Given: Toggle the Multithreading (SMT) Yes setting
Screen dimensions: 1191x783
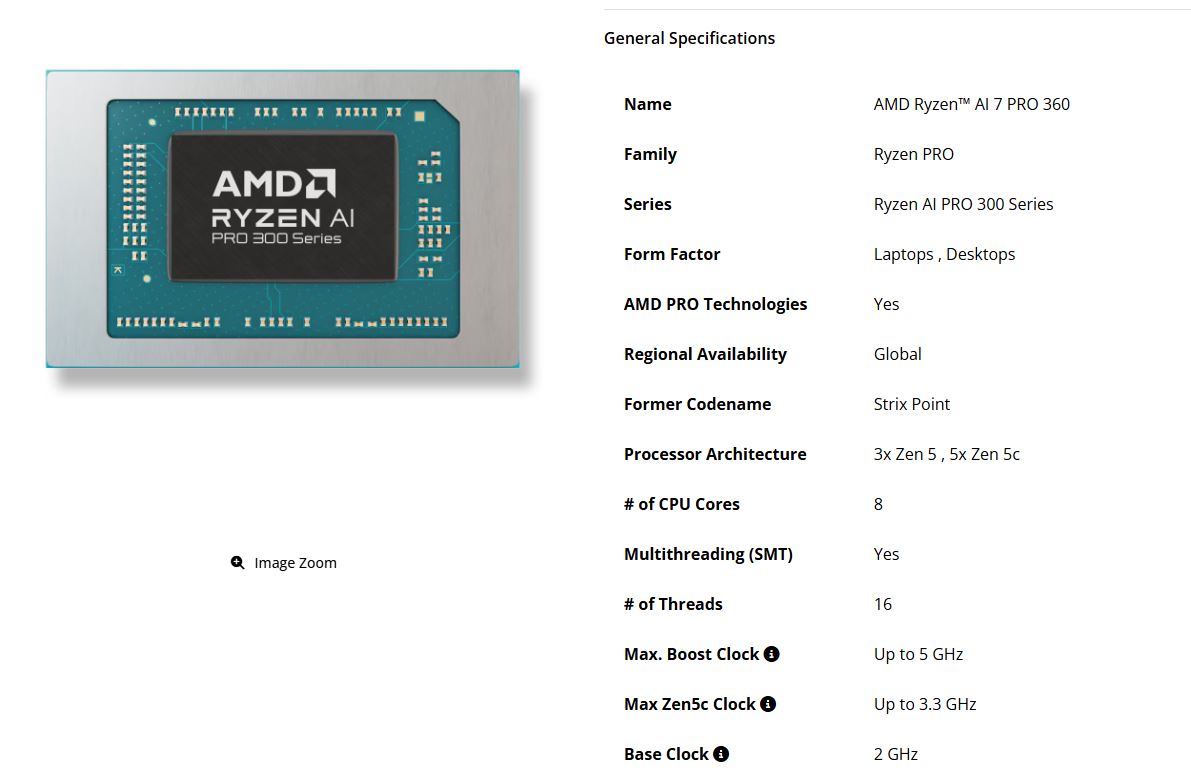Looking at the screenshot, I should click(886, 554).
